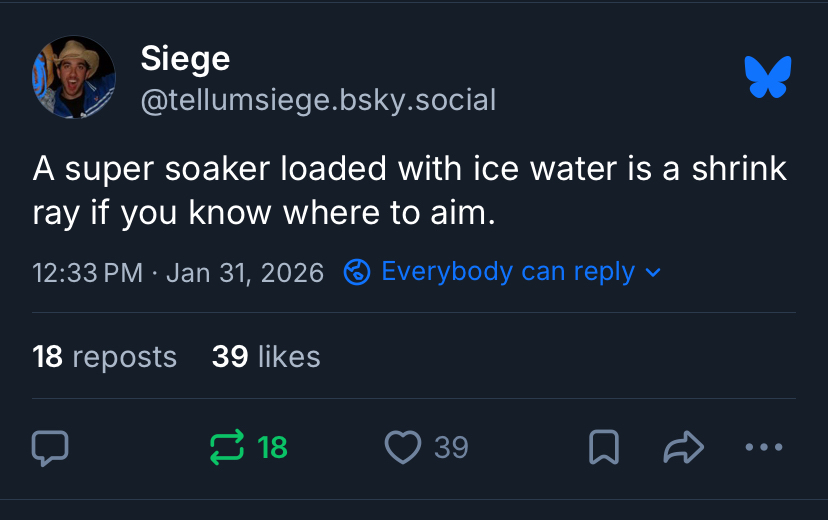Click the green repost arrows icon
The width and height of the screenshot is (828, 520).
click(x=227, y=447)
